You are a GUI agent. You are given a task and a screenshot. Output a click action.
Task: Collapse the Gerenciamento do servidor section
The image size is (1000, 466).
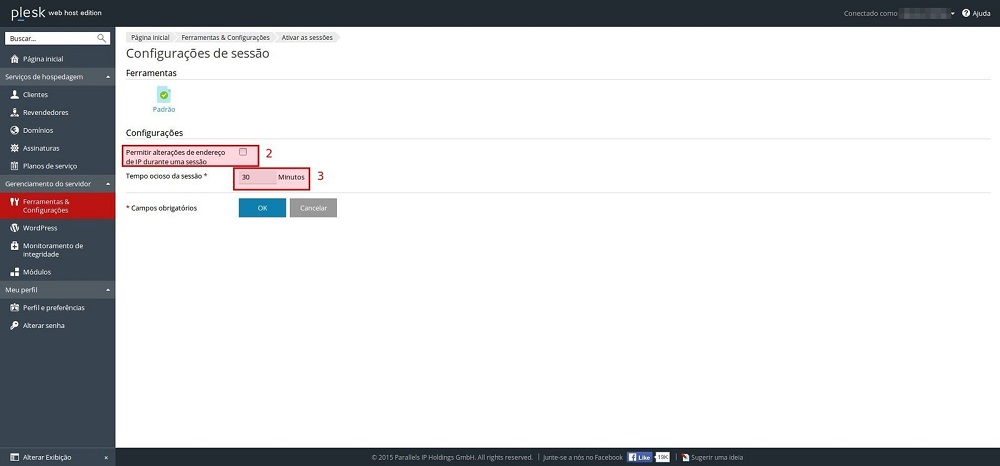108,184
